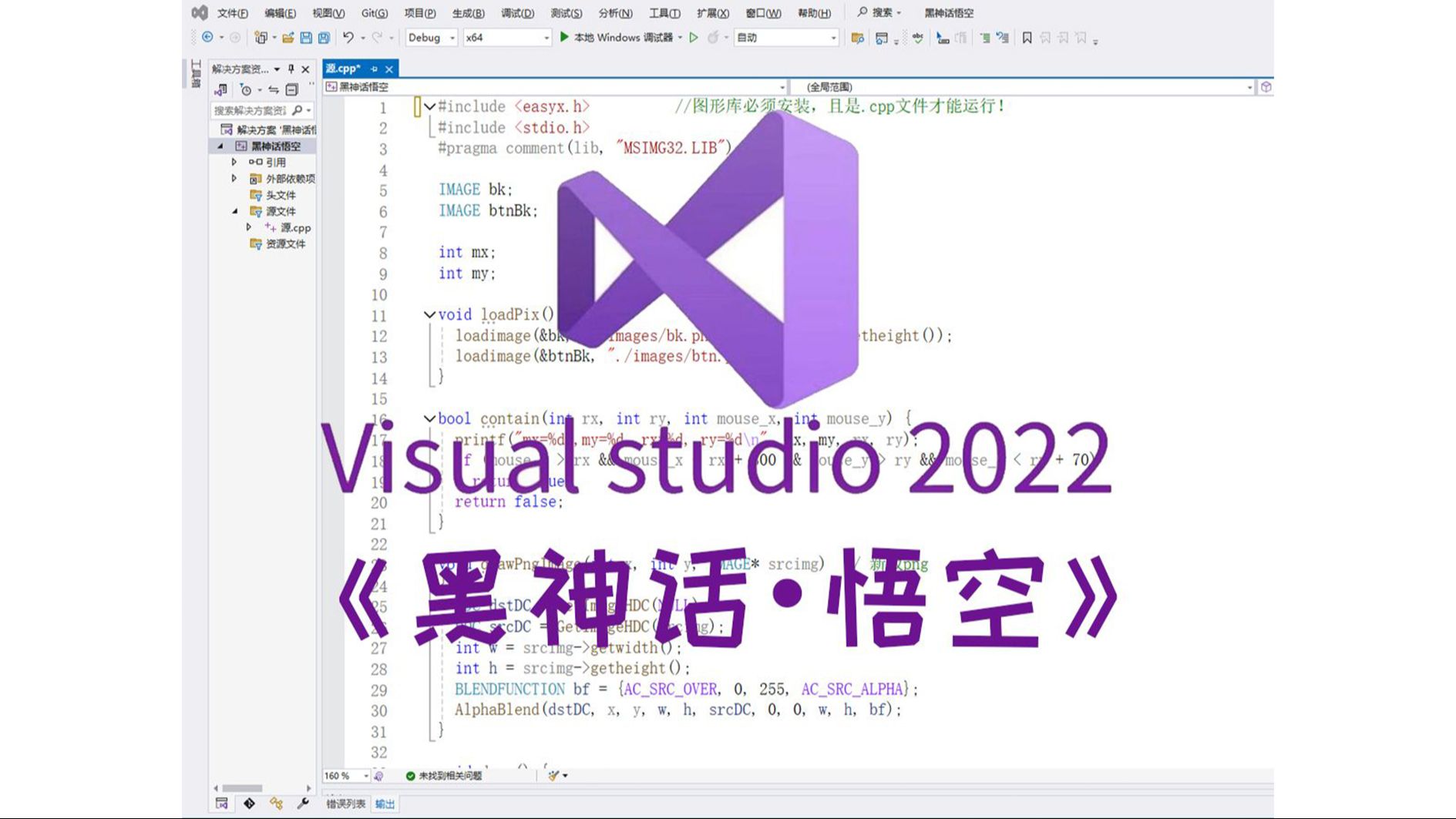1456x819 pixels.
Task: Uncomment the selected lines icon
Action: (x=1003, y=38)
